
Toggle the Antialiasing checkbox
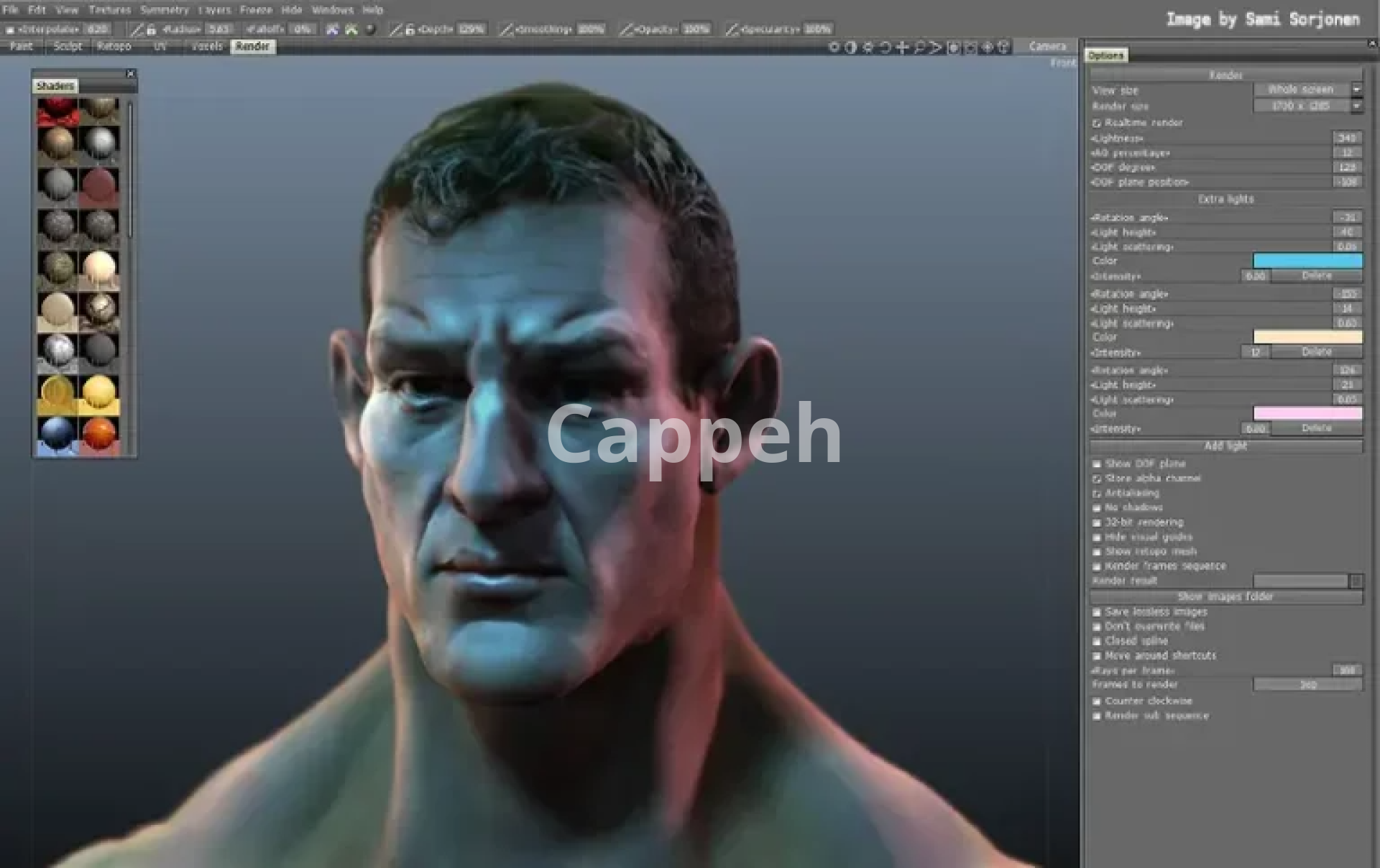pos(1097,494)
